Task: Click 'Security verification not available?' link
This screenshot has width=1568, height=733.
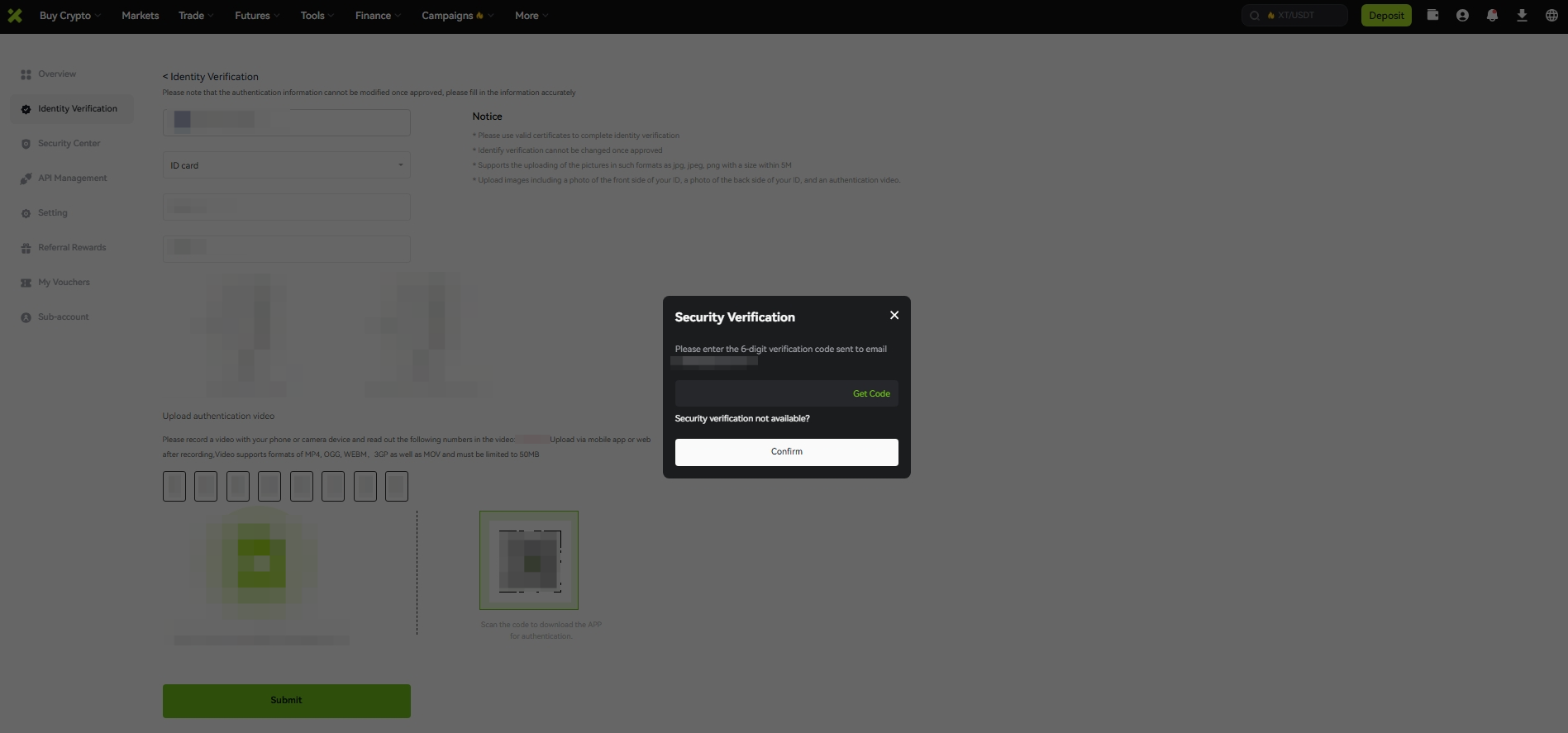Action: pos(742,419)
